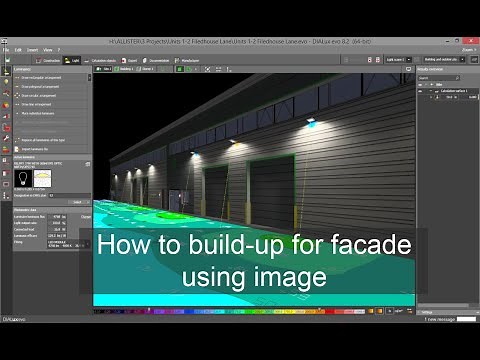The height and width of the screenshot is (360, 480).
Task: Click the luminous flux value field
Action: coord(57,217)
